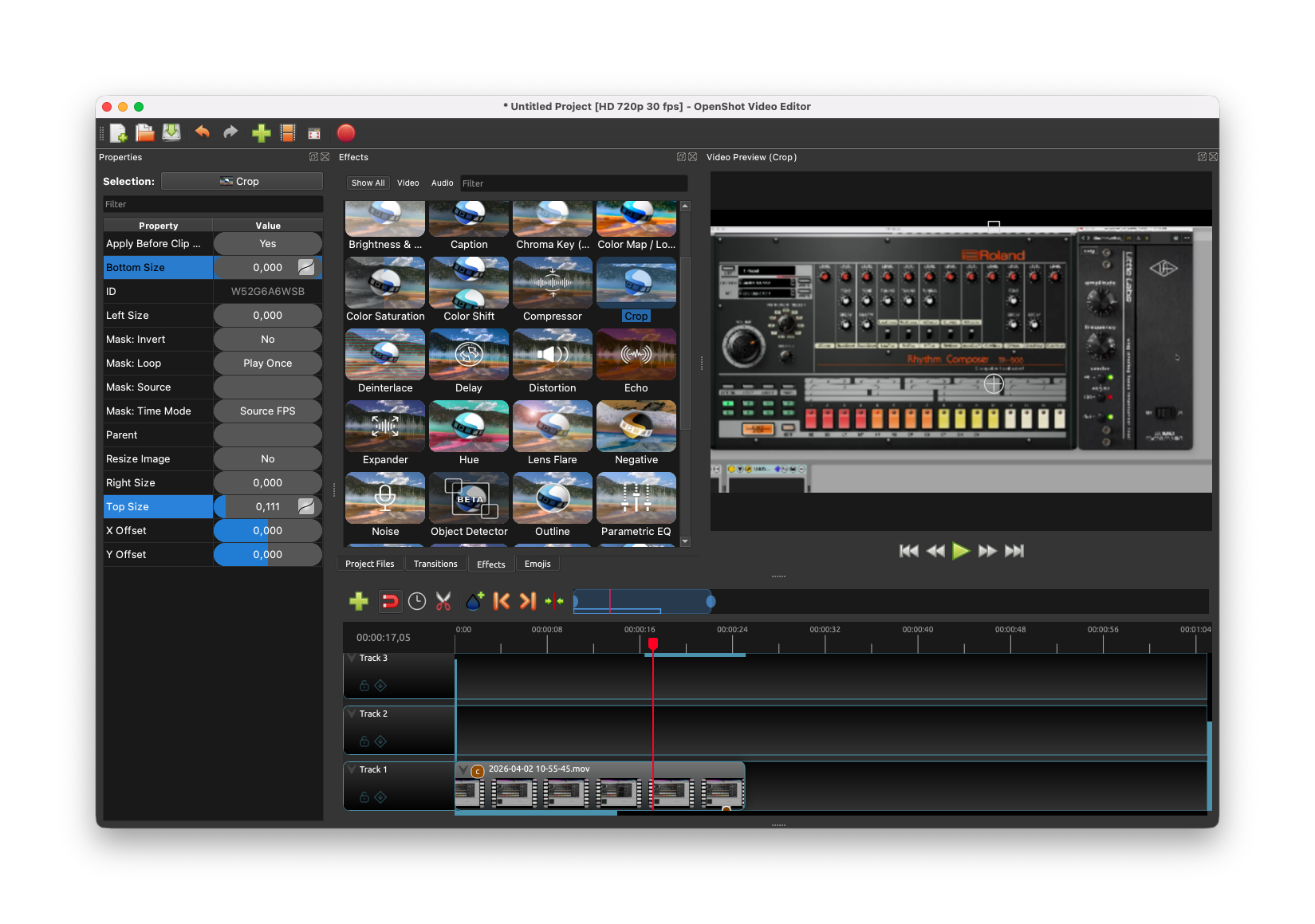This screenshot has width=1315, height=924.
Task: Click Center Timeline on Playhead icon
Action: click(554, 601)
